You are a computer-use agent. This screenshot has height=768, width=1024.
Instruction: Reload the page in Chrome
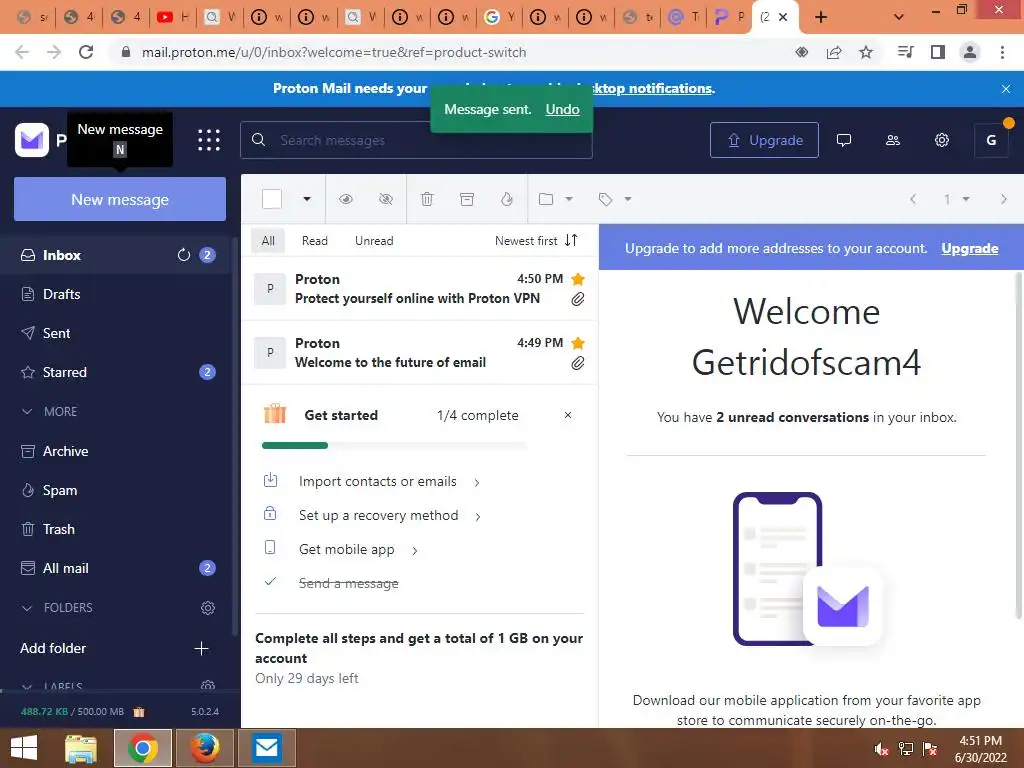coord(86,52)
